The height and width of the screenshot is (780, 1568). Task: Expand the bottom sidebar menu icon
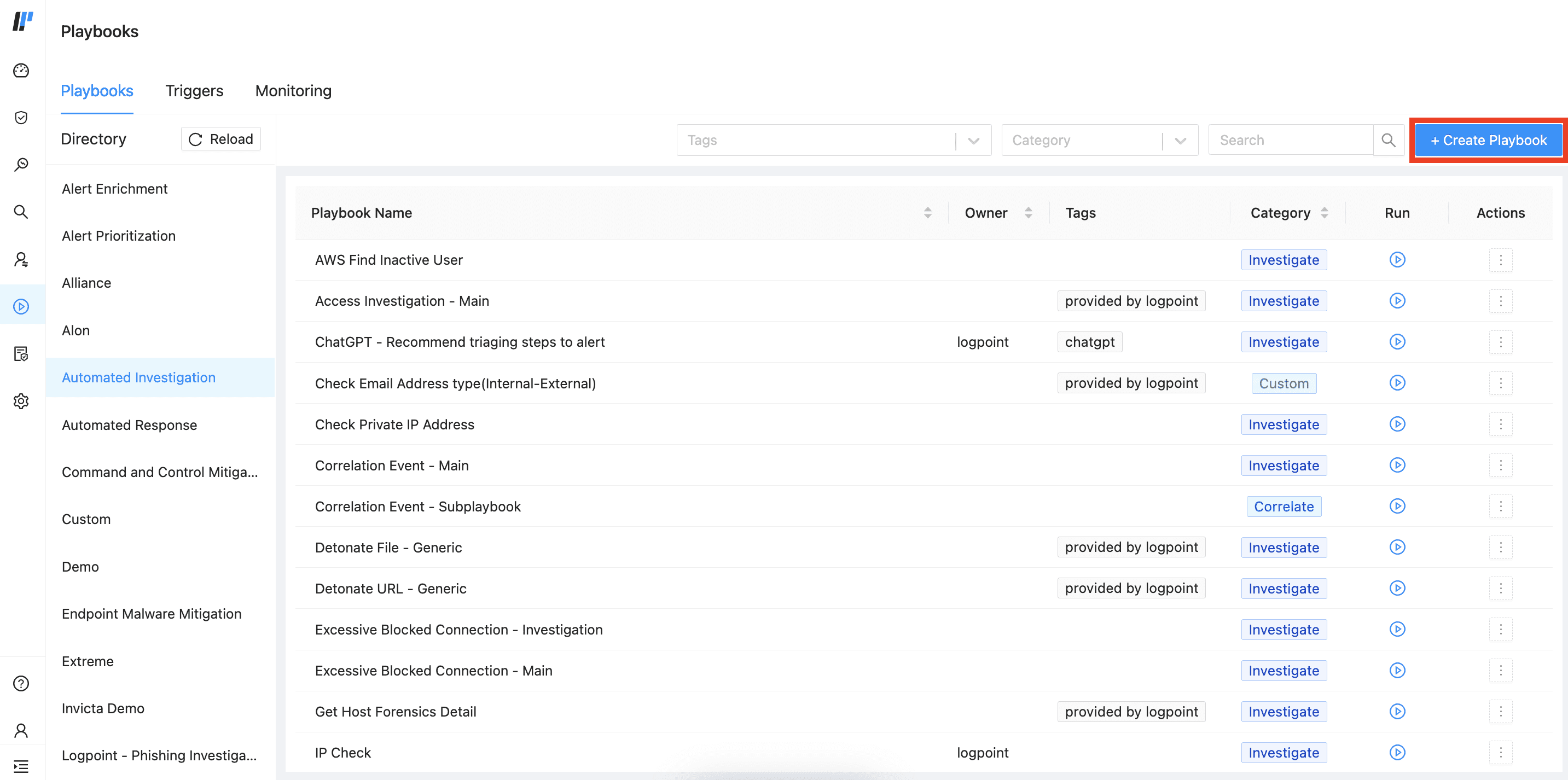[x=21, y=766]
